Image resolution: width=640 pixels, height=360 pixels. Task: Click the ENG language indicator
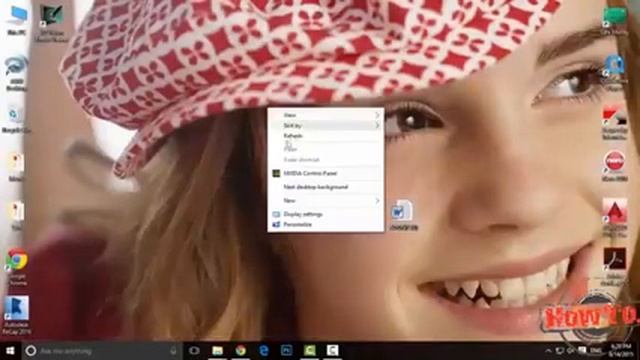pos(596,351)
